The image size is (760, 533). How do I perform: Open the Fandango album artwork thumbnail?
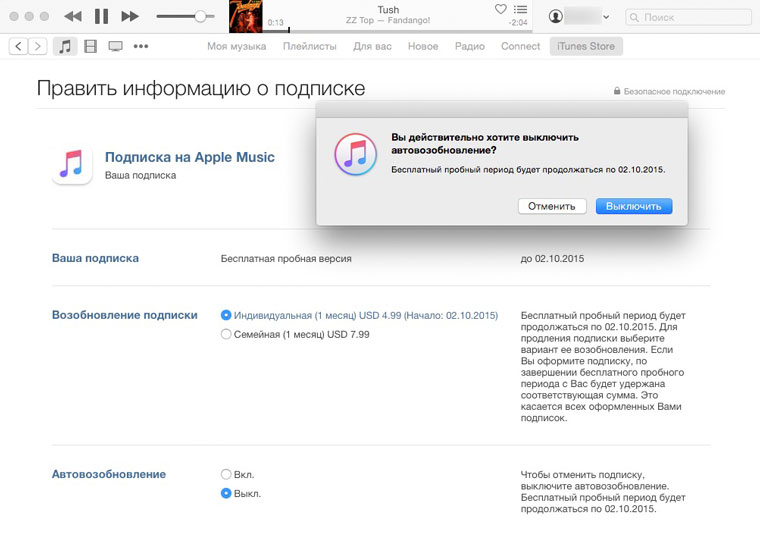click(x=246, y=16)
